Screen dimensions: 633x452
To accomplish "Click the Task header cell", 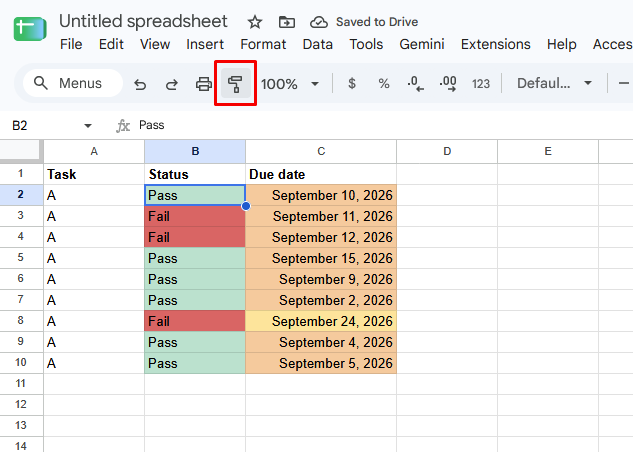I will tap(94, 174).
